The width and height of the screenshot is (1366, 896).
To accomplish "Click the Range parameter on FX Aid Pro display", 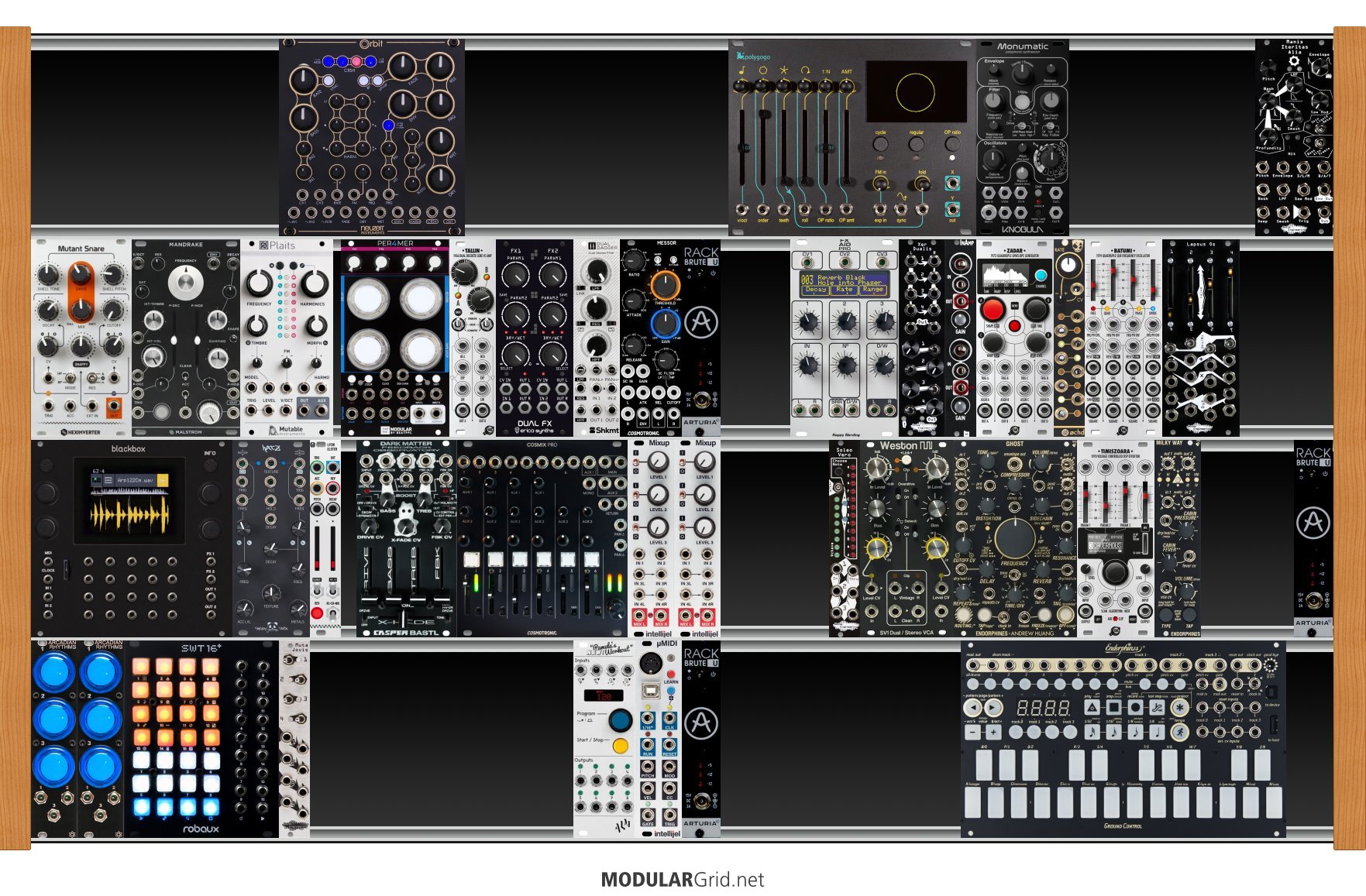I will (x=872, y=290).
